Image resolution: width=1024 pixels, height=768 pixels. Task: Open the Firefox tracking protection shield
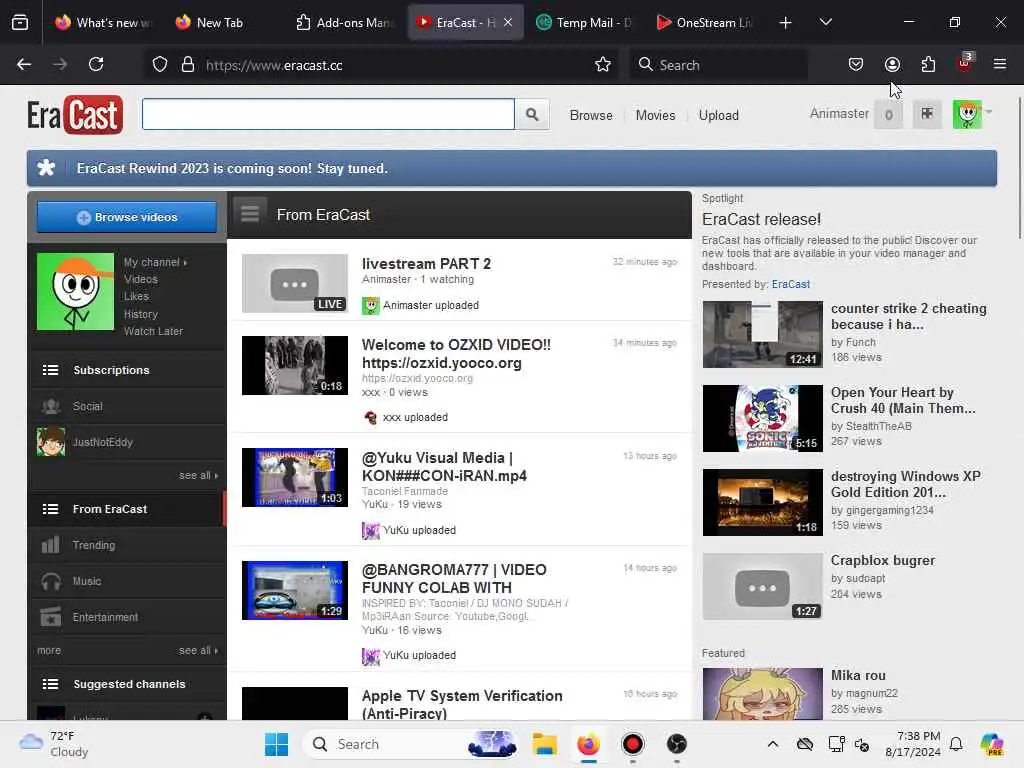(160, 65)
